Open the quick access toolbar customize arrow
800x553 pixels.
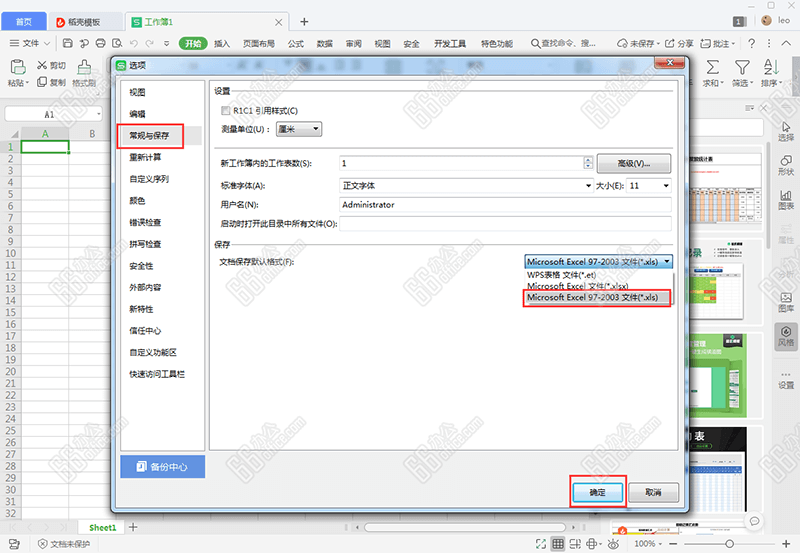click(166, 43)
